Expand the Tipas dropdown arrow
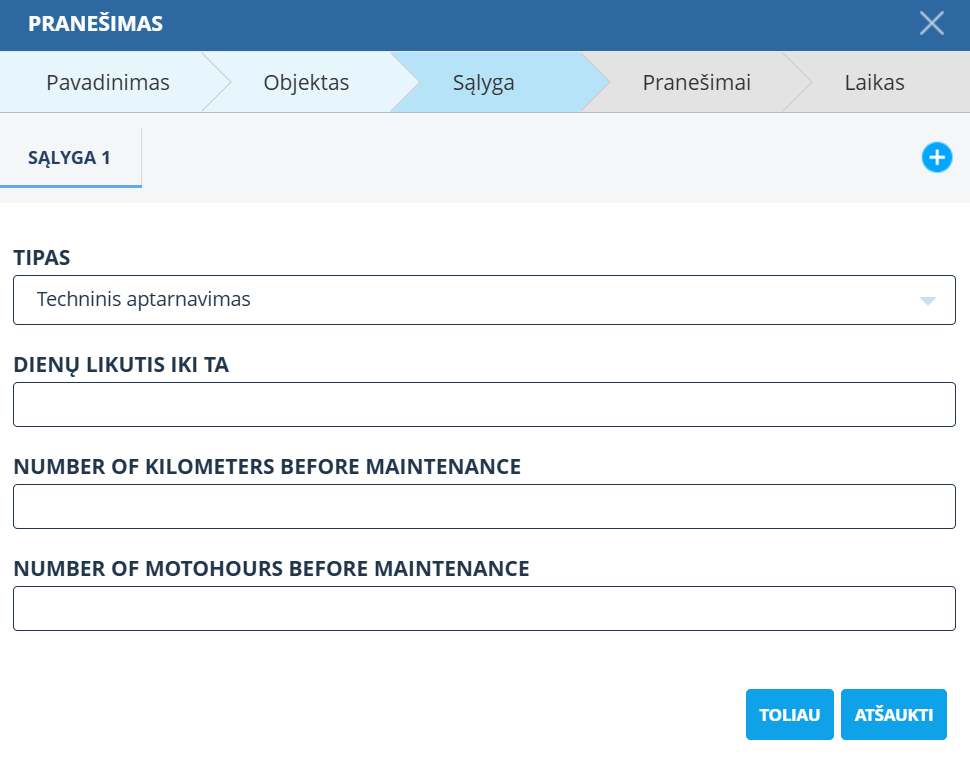 pyautogui.click(x=927, y=300)
